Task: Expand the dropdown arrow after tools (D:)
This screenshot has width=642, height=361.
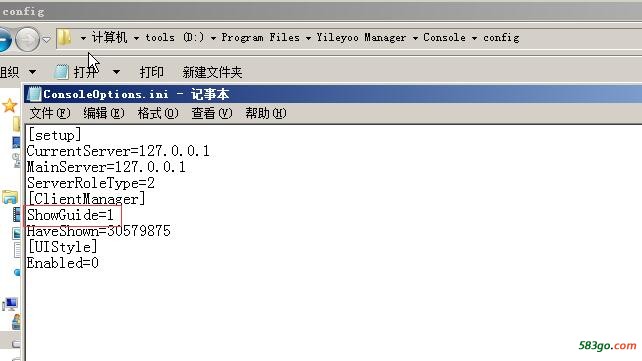Action: tap(213, 38)
